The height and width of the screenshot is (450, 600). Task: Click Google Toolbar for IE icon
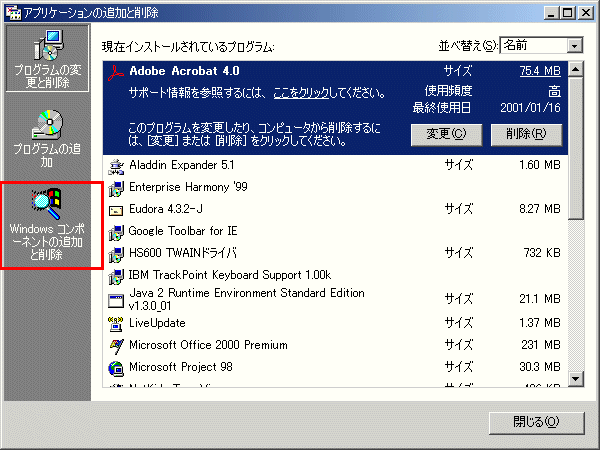[x=116, y=232]
